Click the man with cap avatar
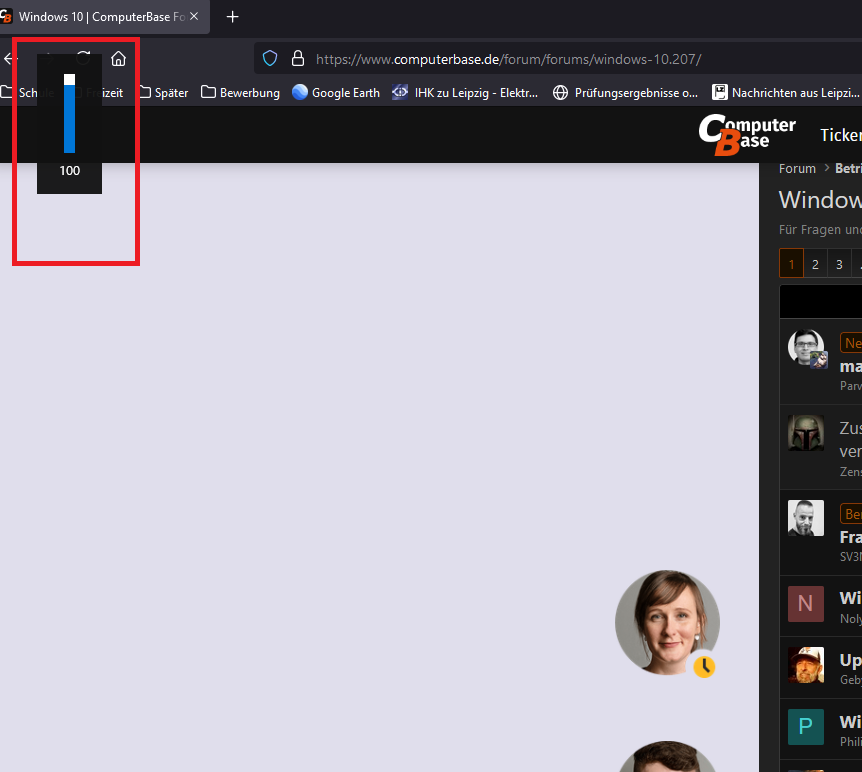Screen dimensions: 862x772 [x=806, y=665]
